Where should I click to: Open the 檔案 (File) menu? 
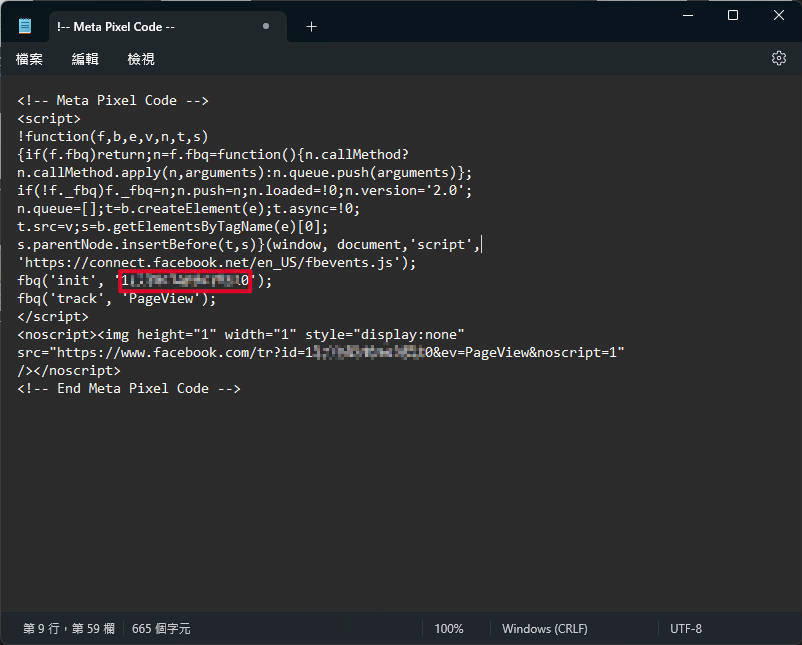pyautogui.click(x=29, y=60)
